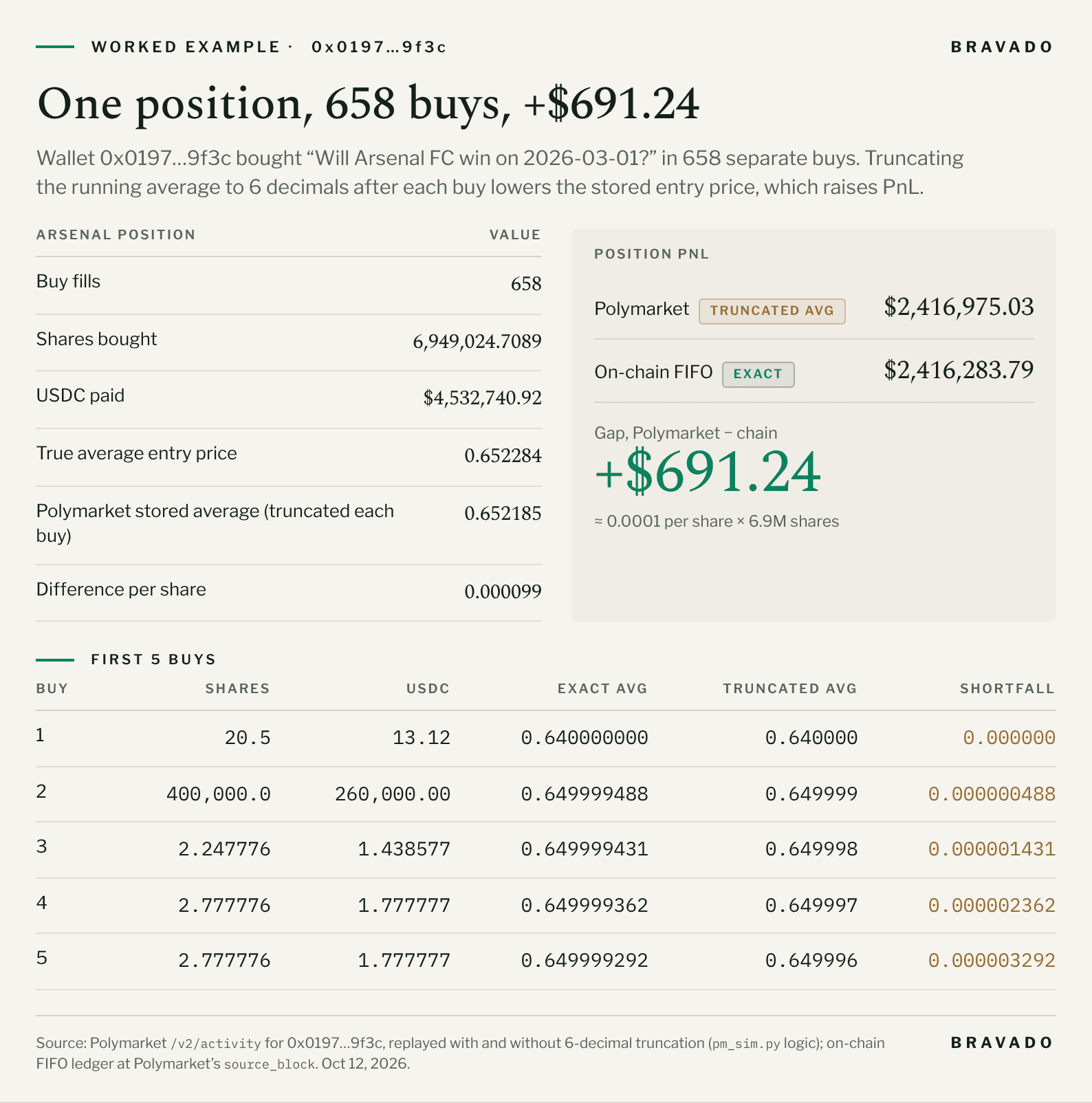Select the "Difference per share" label
Image resolution: width=1092 pixels, height=1103 pixels.
click(x=121, y=589)
